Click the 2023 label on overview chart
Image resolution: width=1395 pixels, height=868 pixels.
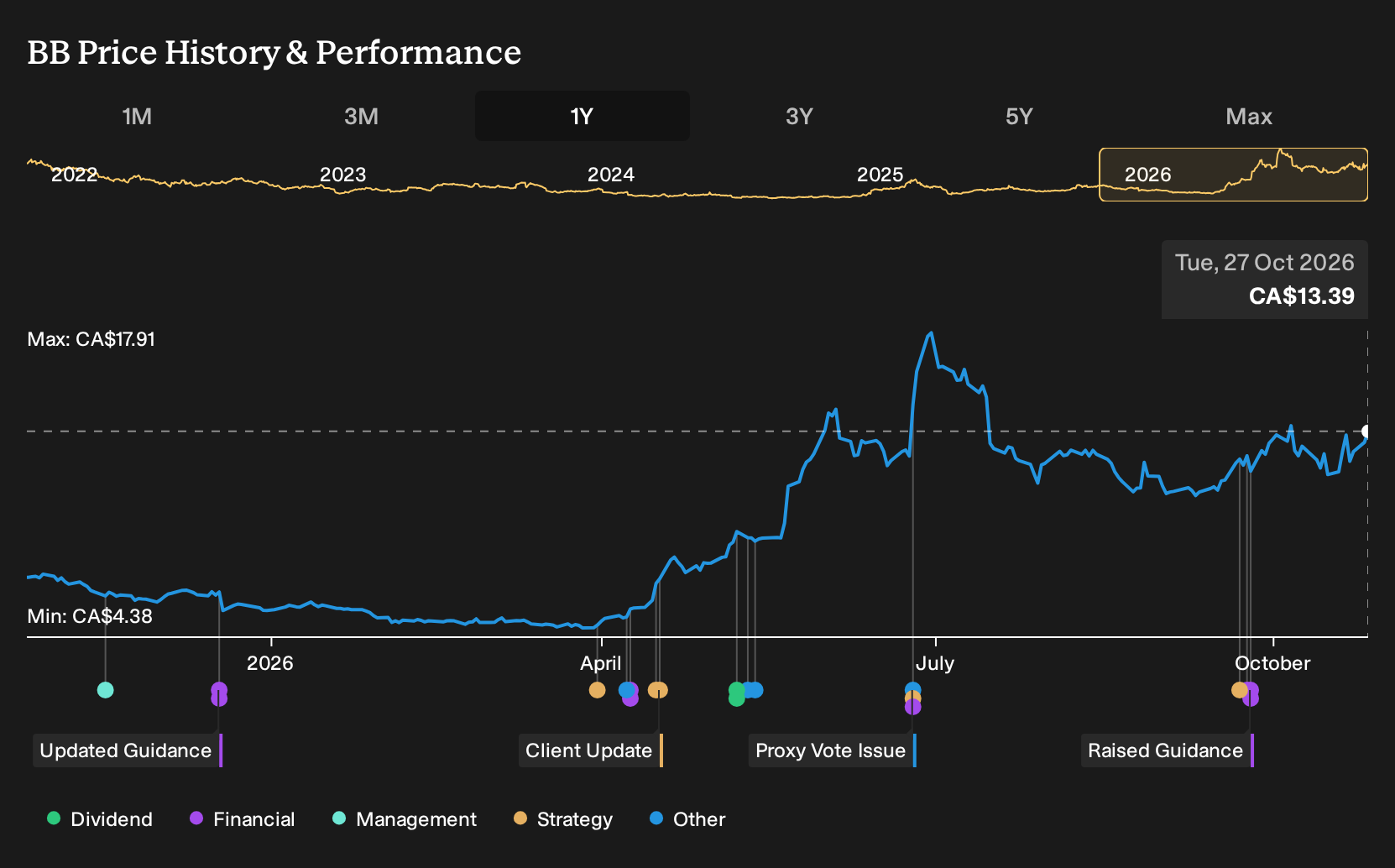342,175
